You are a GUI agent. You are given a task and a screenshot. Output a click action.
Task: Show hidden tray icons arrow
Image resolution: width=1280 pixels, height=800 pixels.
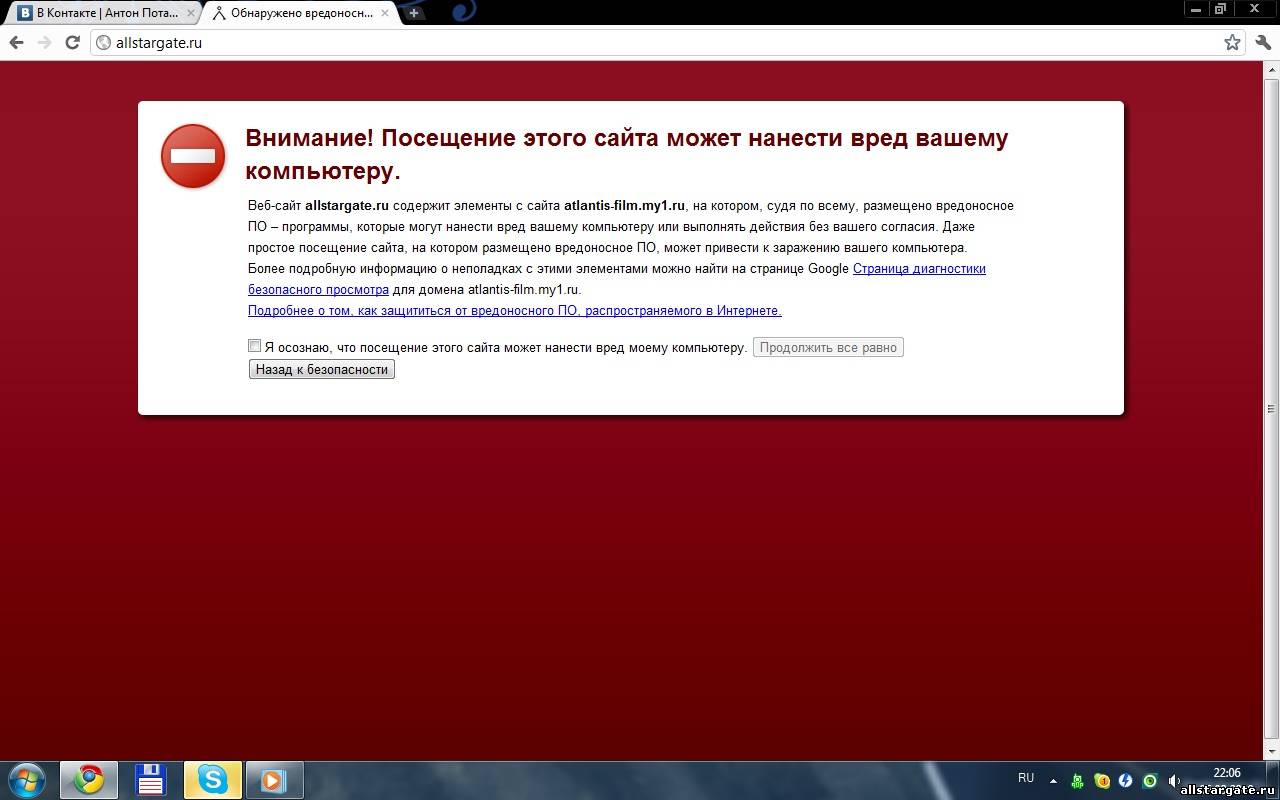click(1053, 780)
